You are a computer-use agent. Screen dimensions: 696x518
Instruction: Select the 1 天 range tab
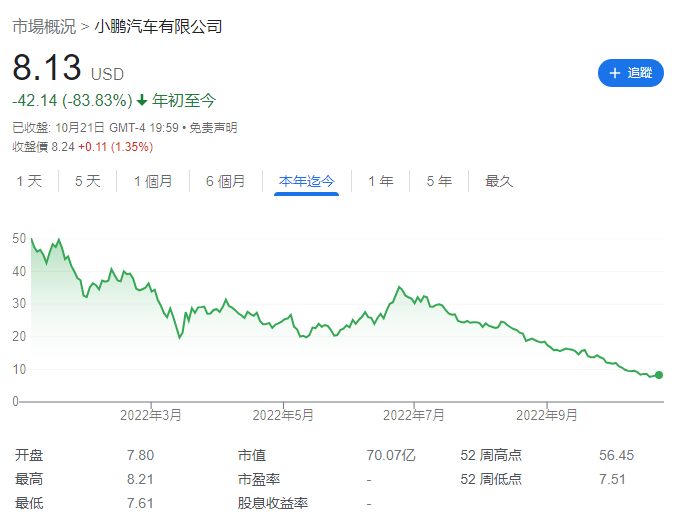coord(29,181)
